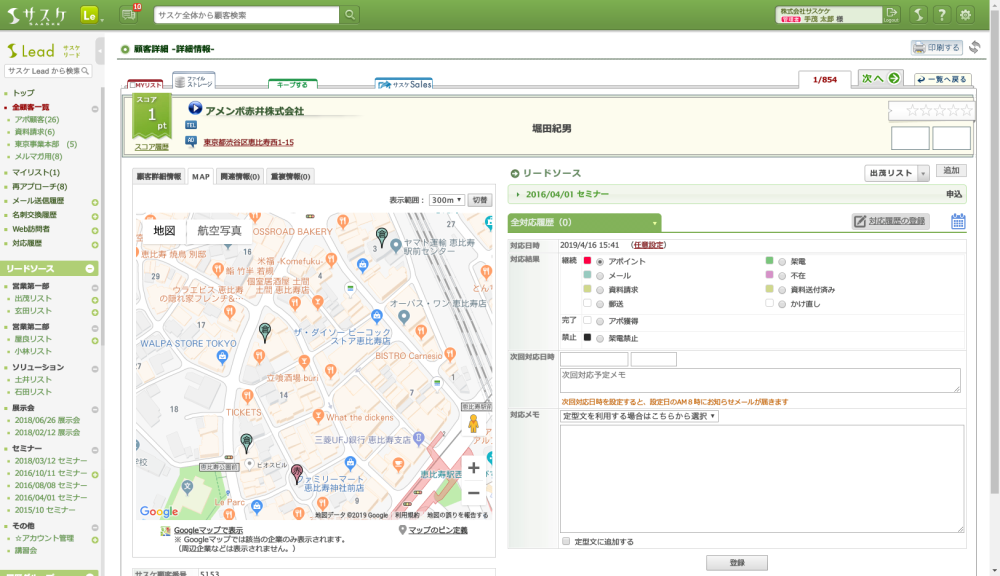Open the calendar icon next to 対応履歴の登録
This screenshot has width=1000, height=576.
click(957, 221)
